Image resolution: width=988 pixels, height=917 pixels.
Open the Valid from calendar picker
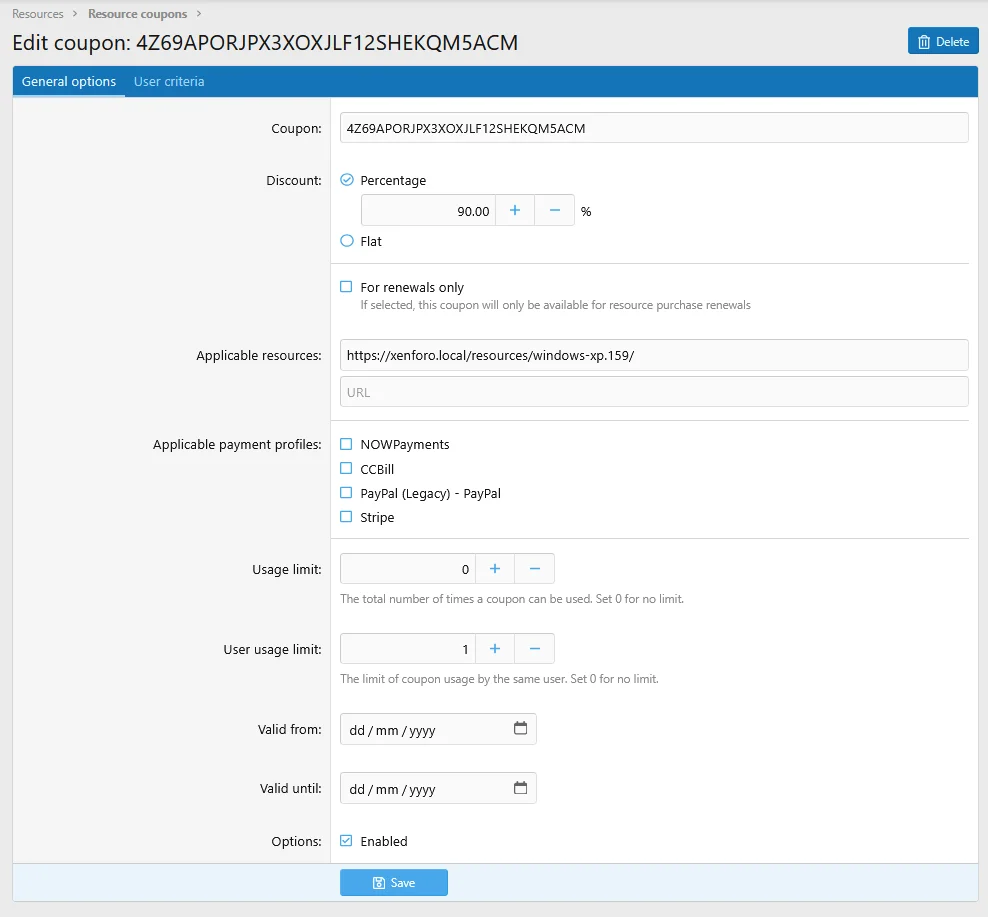(520, 729)
